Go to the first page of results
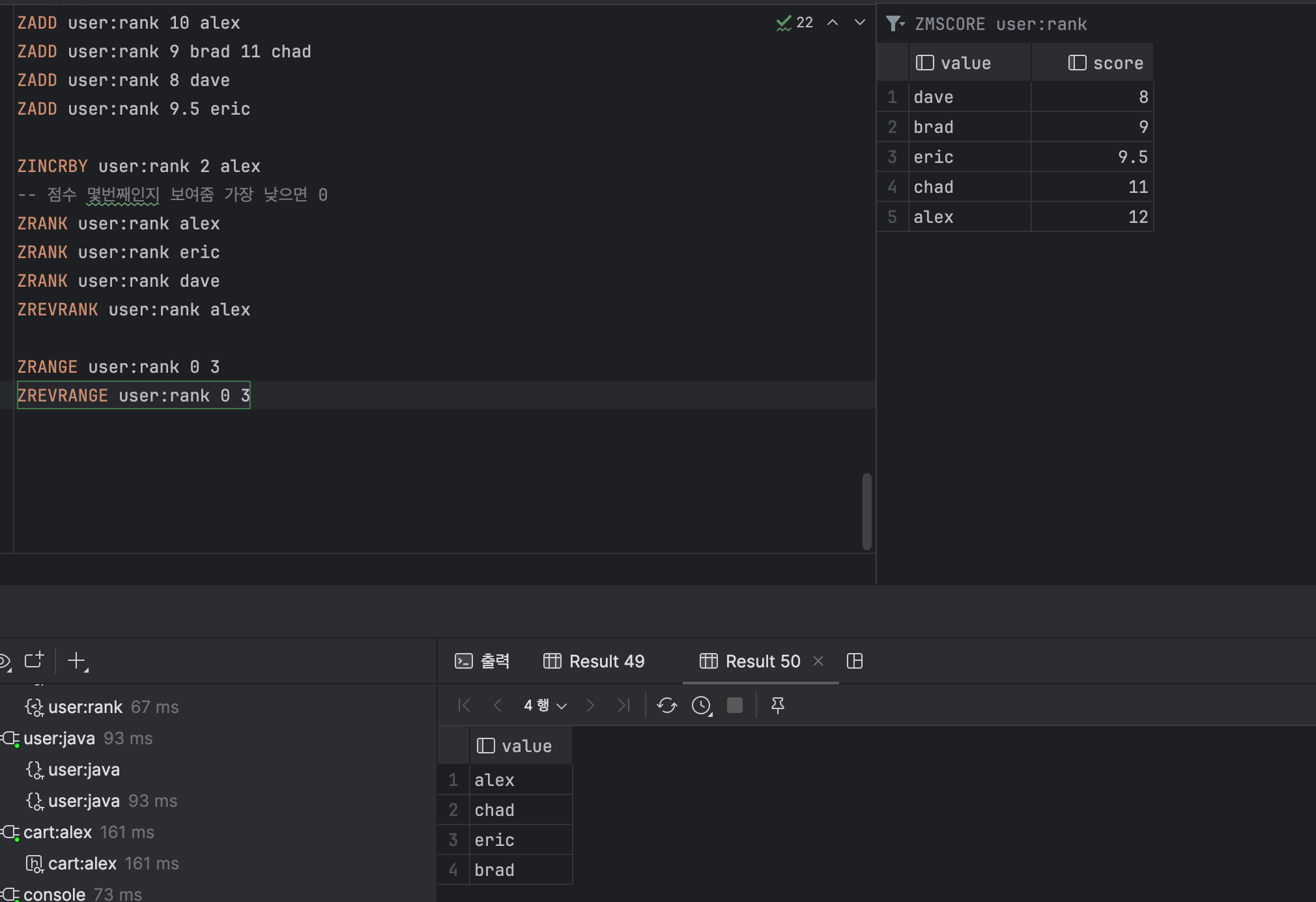Viewport: 1316px width, 902px height. tap(464, 705)
